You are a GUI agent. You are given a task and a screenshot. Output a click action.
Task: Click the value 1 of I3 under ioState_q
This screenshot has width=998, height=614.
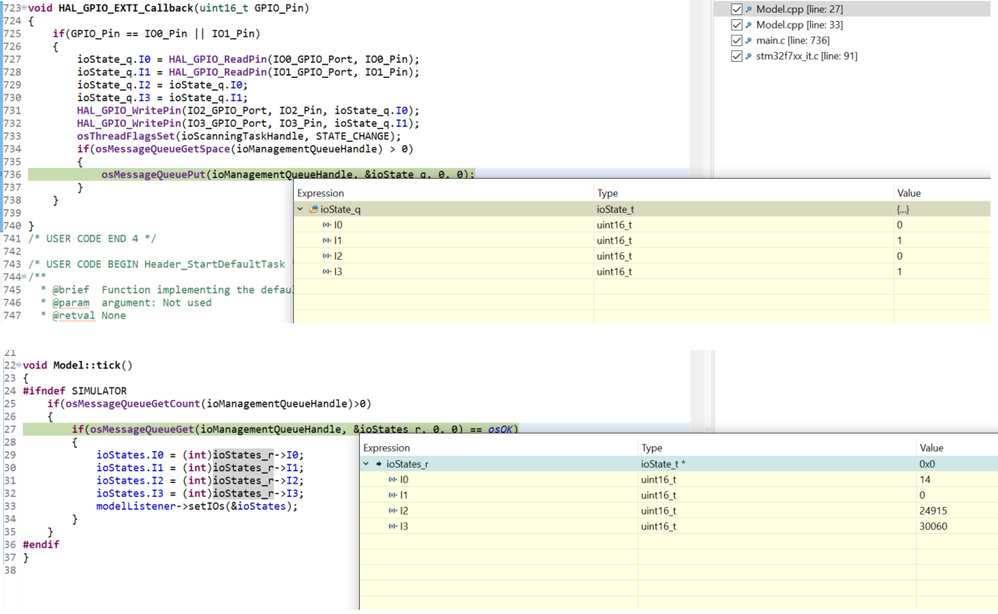(899, 272)
